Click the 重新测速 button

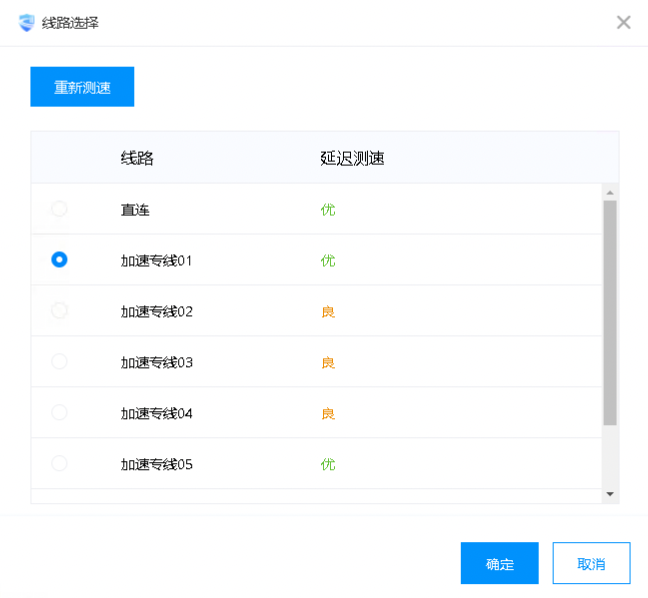(x=82, y=87)
